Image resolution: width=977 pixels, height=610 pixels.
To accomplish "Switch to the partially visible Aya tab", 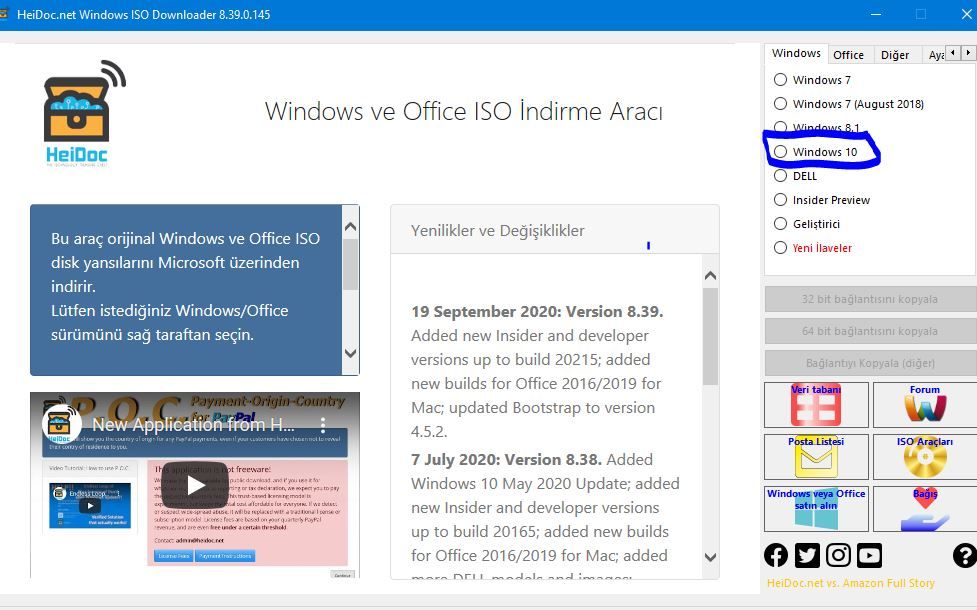I will coord(935,55).
